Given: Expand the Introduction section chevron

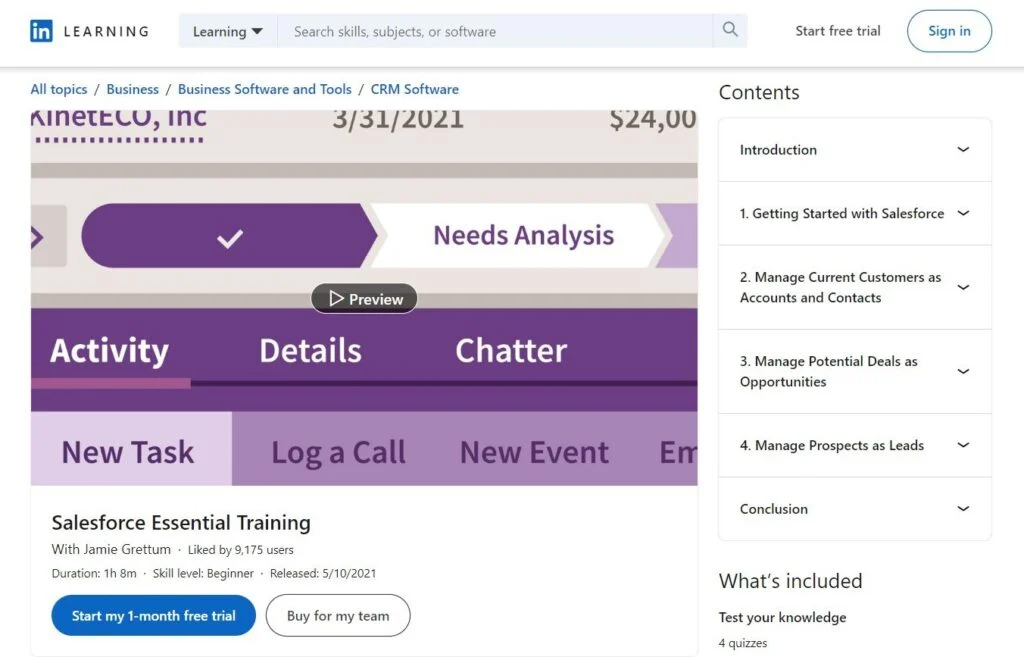Looking at the screenshot, I should coord(963,150).
